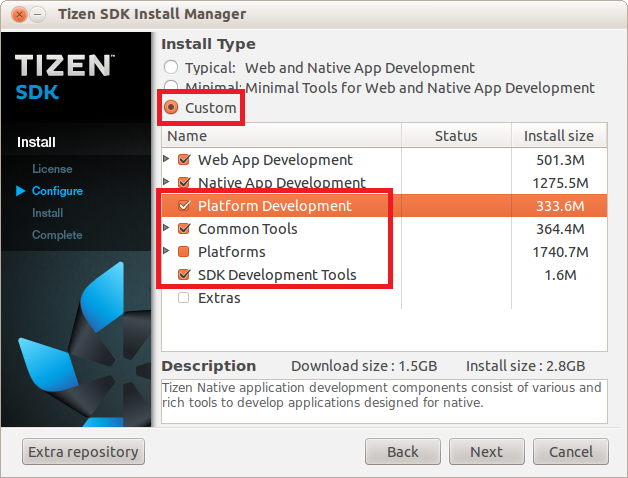
Task: Expand the Common Tools tree node
Action: coord(167,228)
